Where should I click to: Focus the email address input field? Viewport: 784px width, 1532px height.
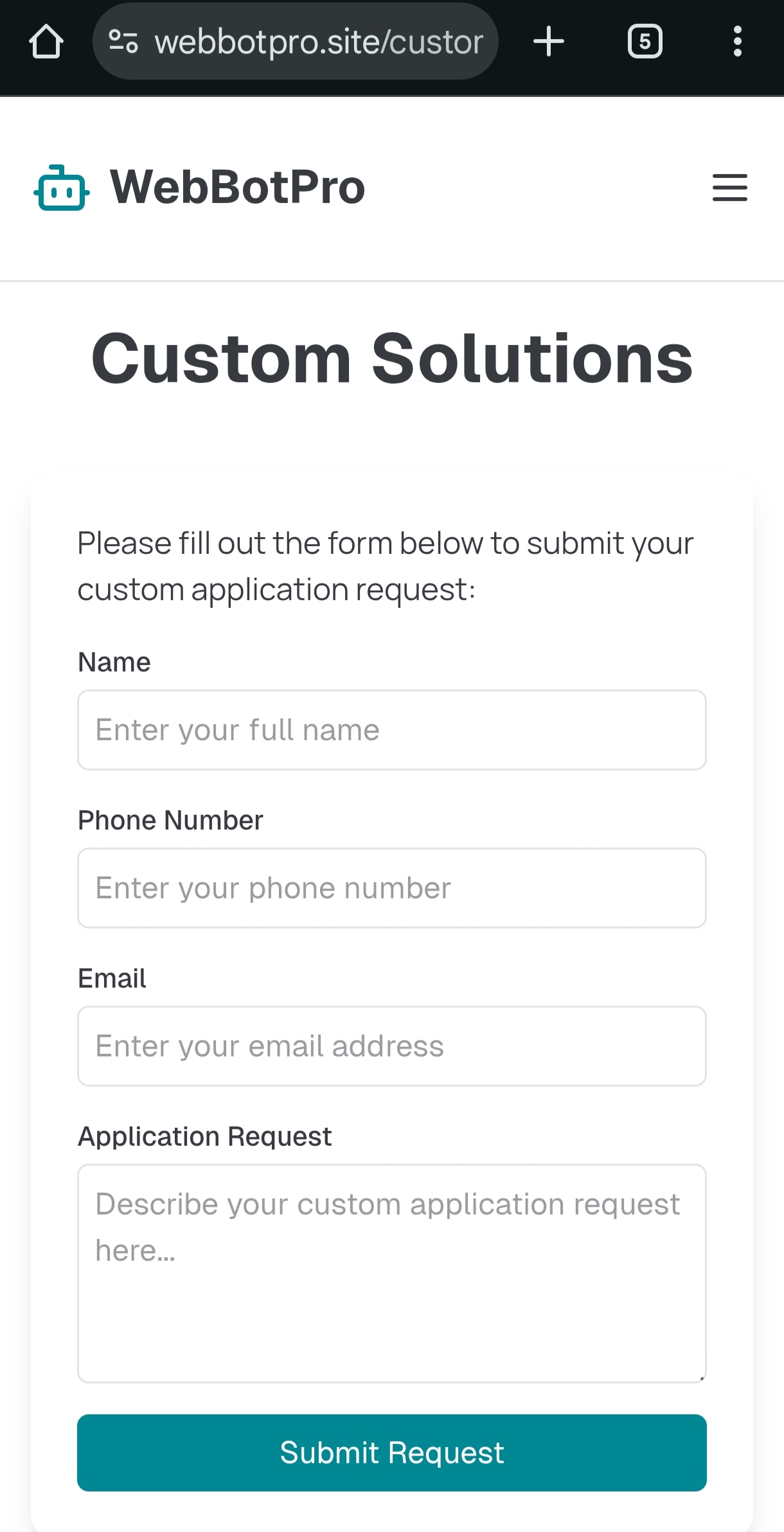pos(391,1046)
